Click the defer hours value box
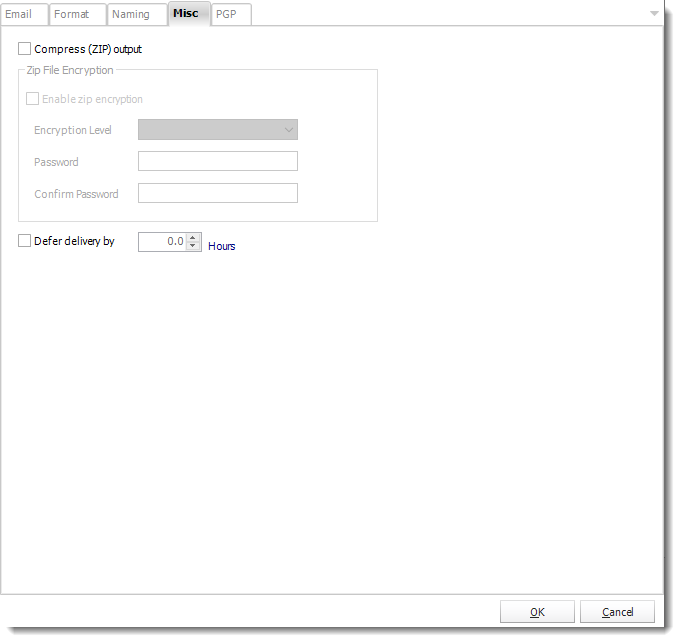This screenshot has width=680, height=642. [x=163, y=242]
